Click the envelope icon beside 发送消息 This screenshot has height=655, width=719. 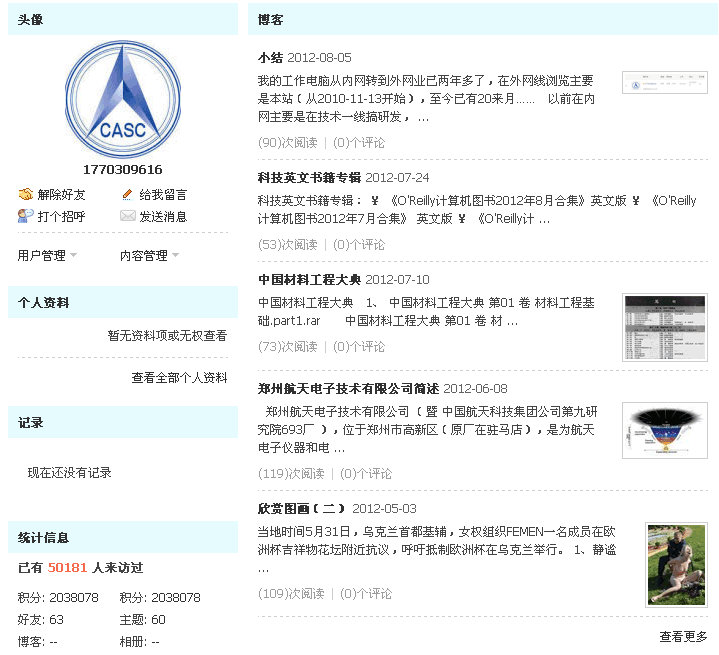128,216
